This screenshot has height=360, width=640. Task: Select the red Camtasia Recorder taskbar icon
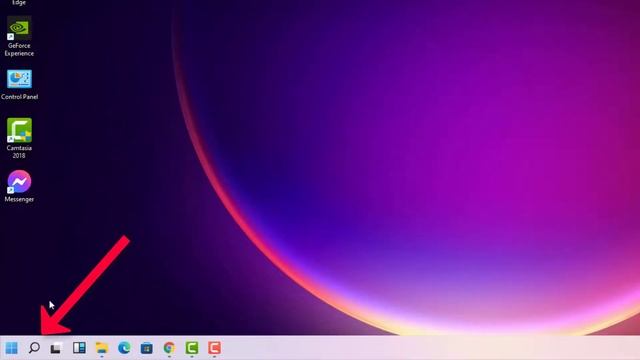(x=214, y=348)
